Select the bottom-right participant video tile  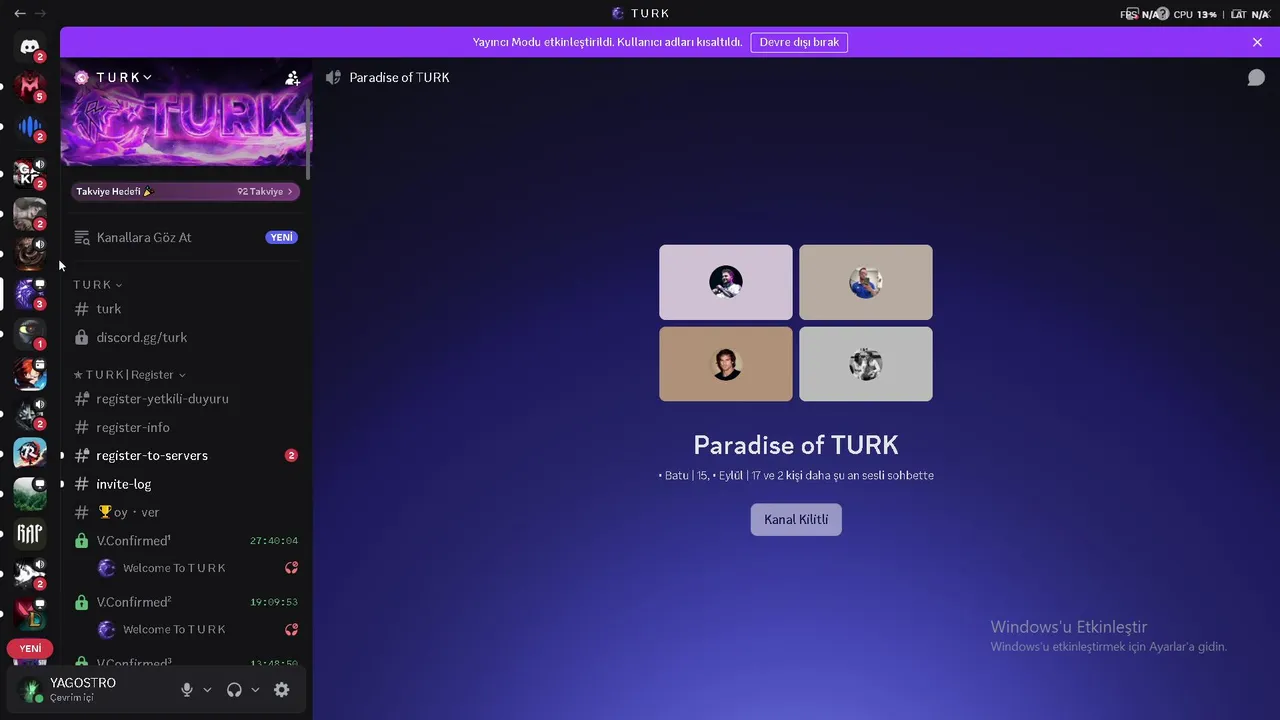(866, 364)
